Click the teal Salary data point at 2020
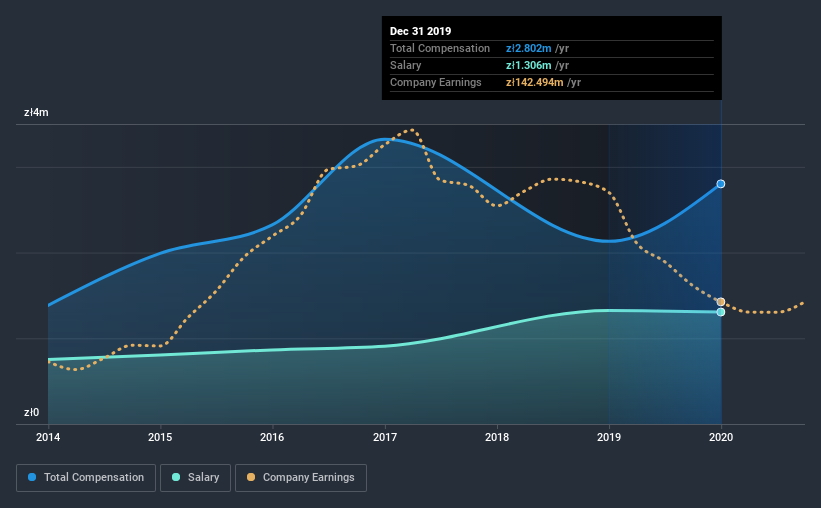 (x=721, y=312)
